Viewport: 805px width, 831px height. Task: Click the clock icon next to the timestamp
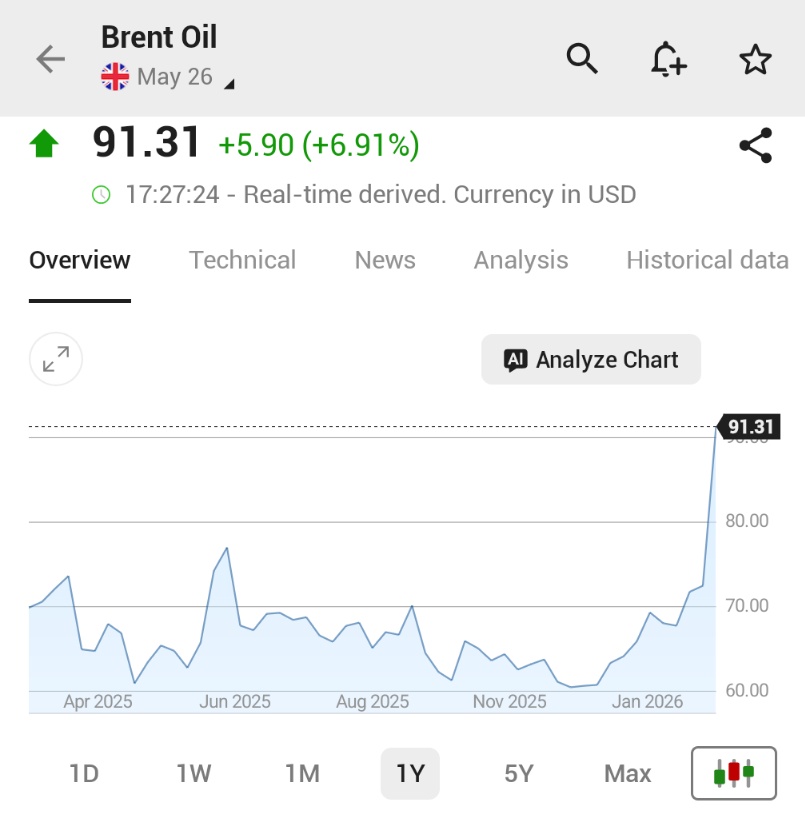(x=99, y=194)
